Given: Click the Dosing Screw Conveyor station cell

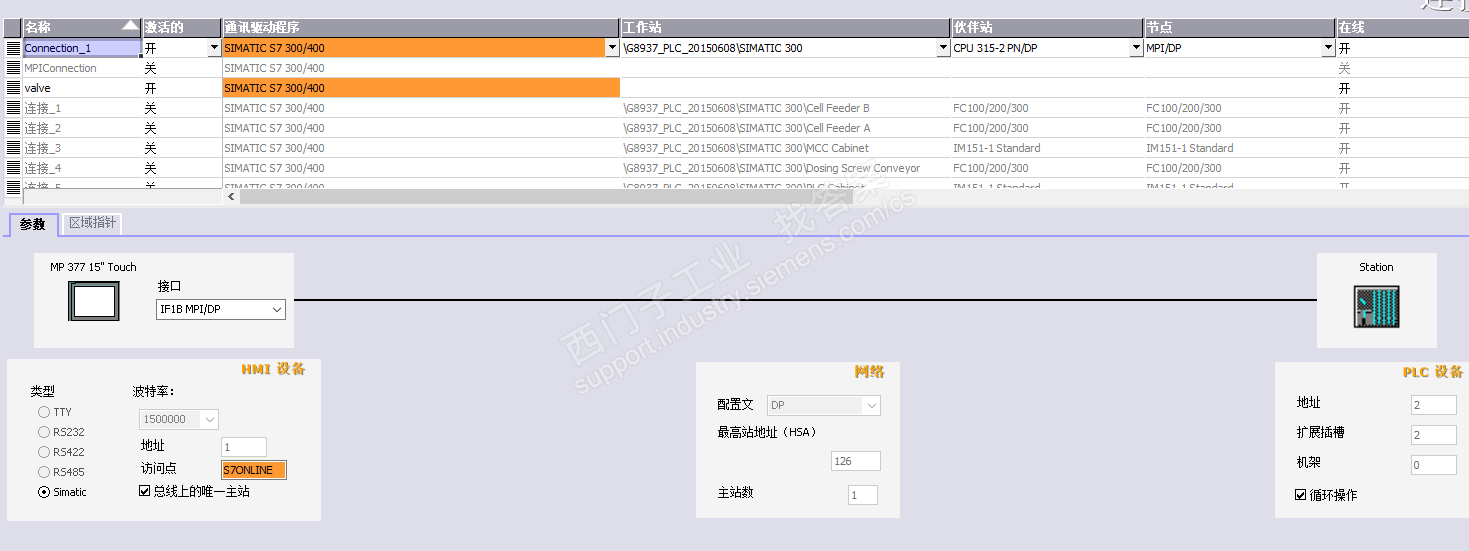Looking at the screenshot, I should [x=786, y=168].
